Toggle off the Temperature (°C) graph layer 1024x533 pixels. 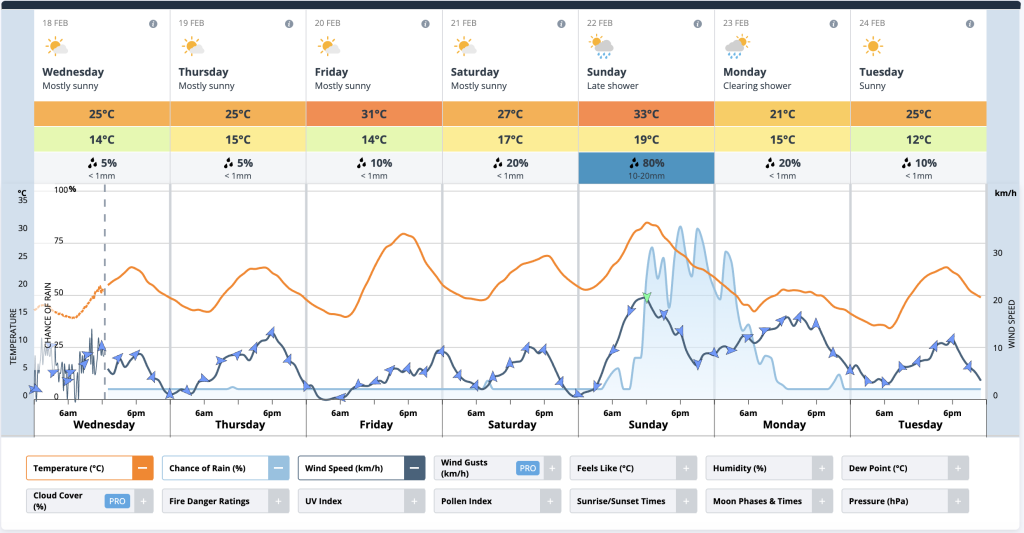(x=142, y=468)
